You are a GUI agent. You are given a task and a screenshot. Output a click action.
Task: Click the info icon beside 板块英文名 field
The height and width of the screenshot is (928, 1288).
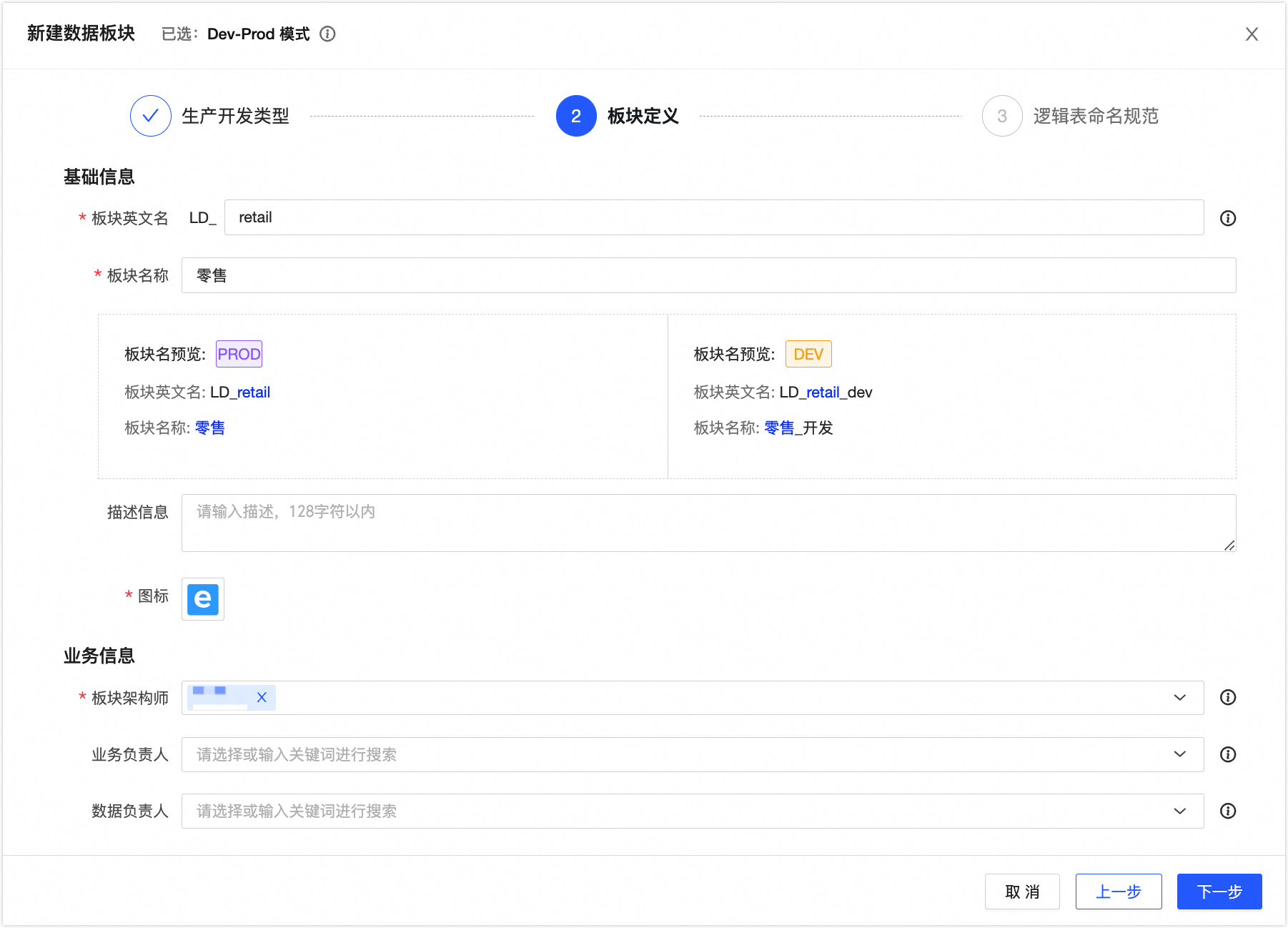click(x=1228, y=218)
